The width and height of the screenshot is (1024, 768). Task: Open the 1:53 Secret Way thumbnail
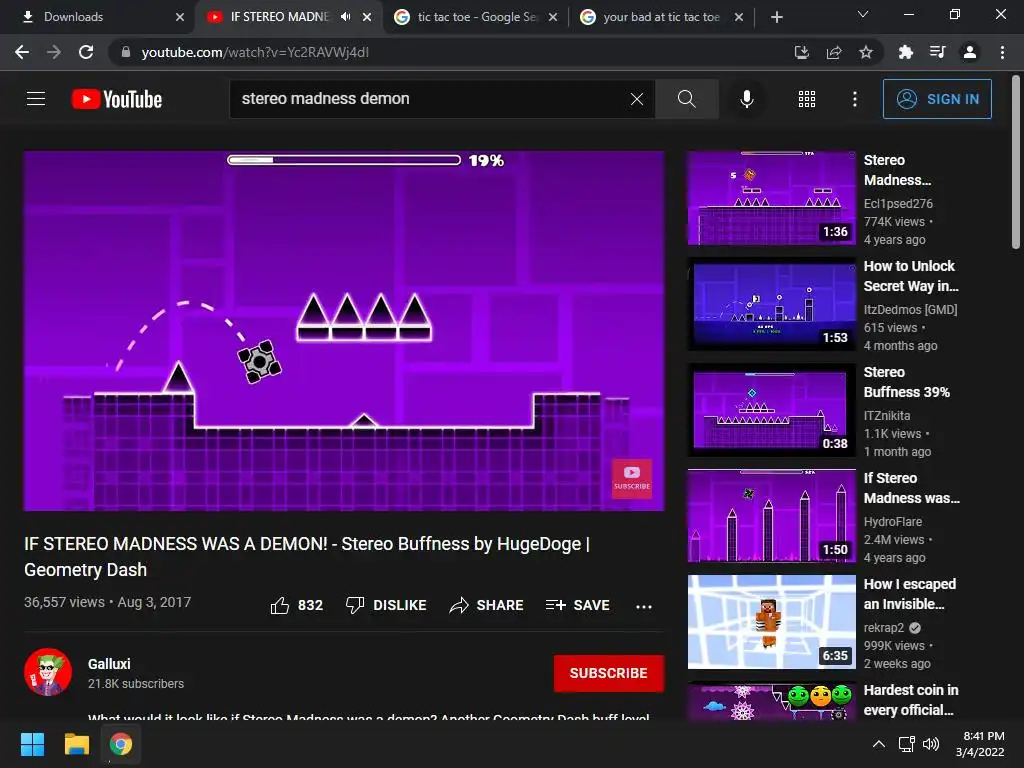[x=771, y=304]
